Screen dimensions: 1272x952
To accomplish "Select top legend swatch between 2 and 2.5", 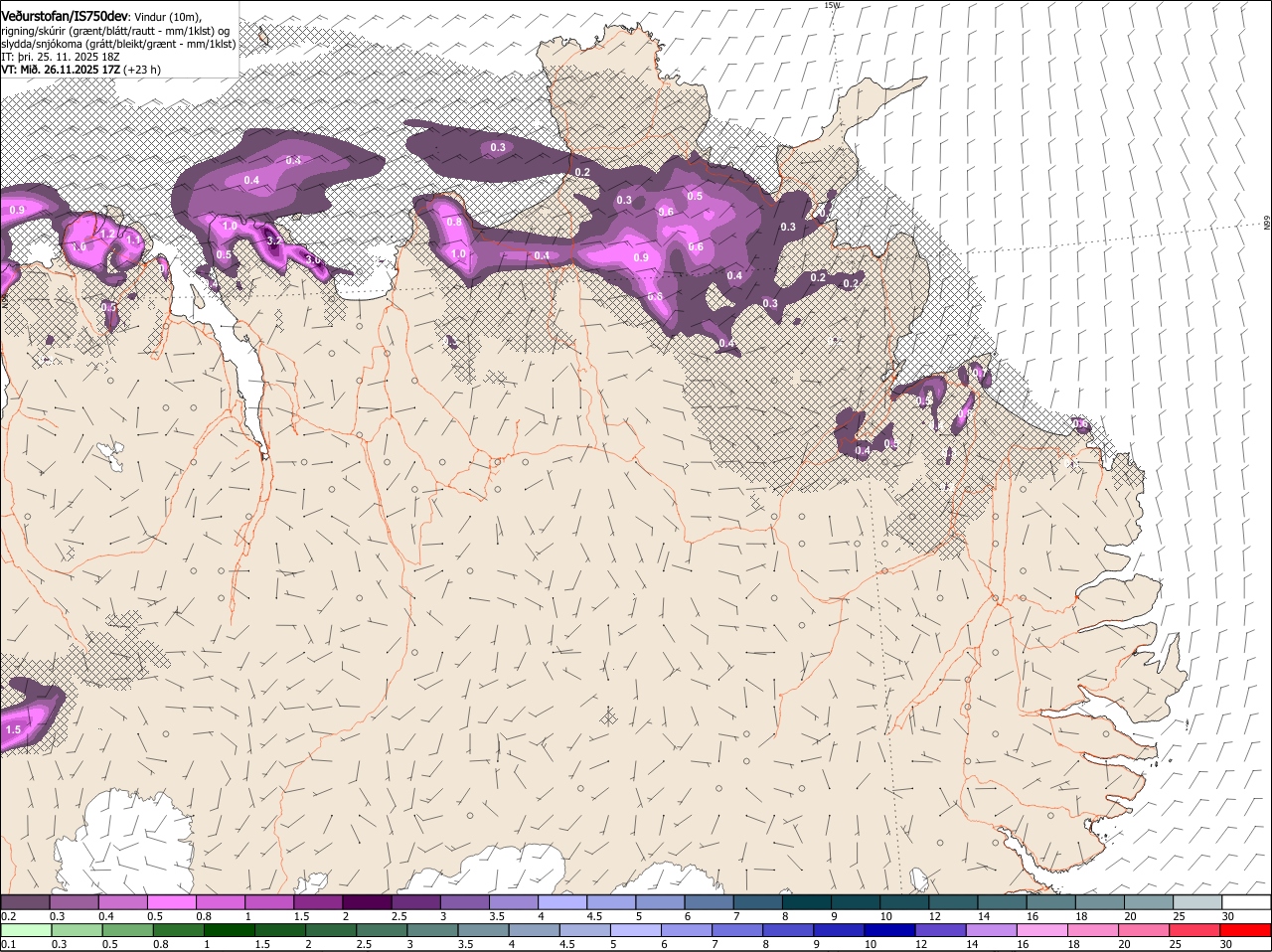I will pos(367,901).
